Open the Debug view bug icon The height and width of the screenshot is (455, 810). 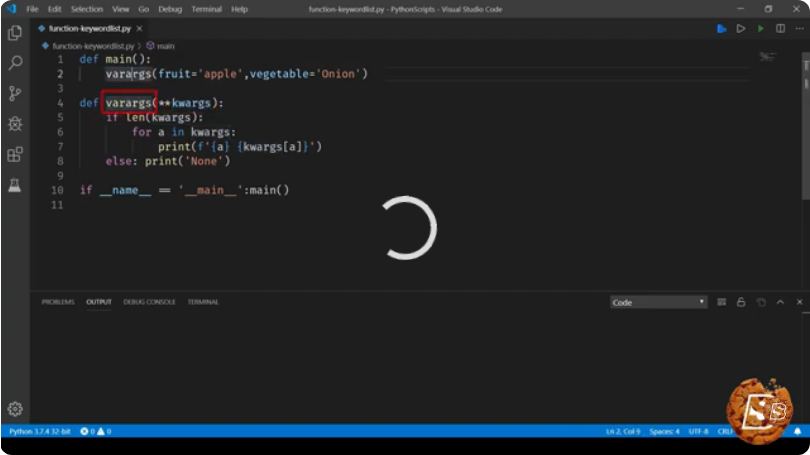point(15,123)
